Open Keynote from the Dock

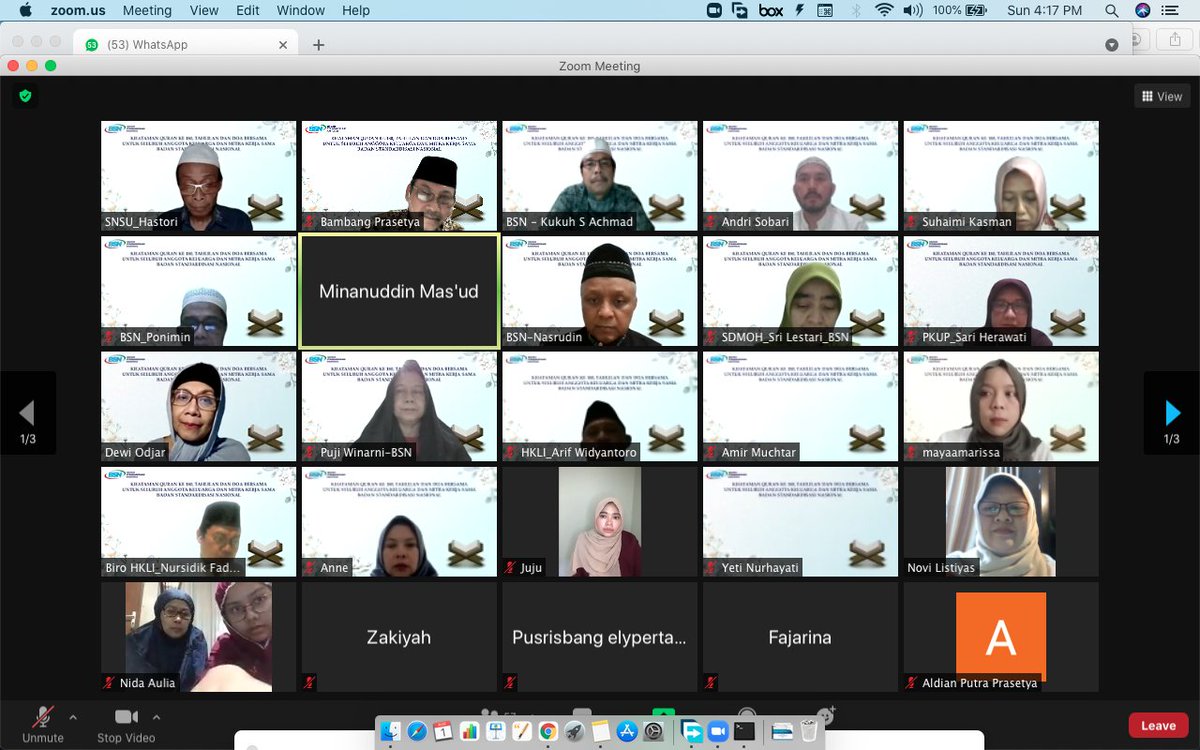(495, 732)
